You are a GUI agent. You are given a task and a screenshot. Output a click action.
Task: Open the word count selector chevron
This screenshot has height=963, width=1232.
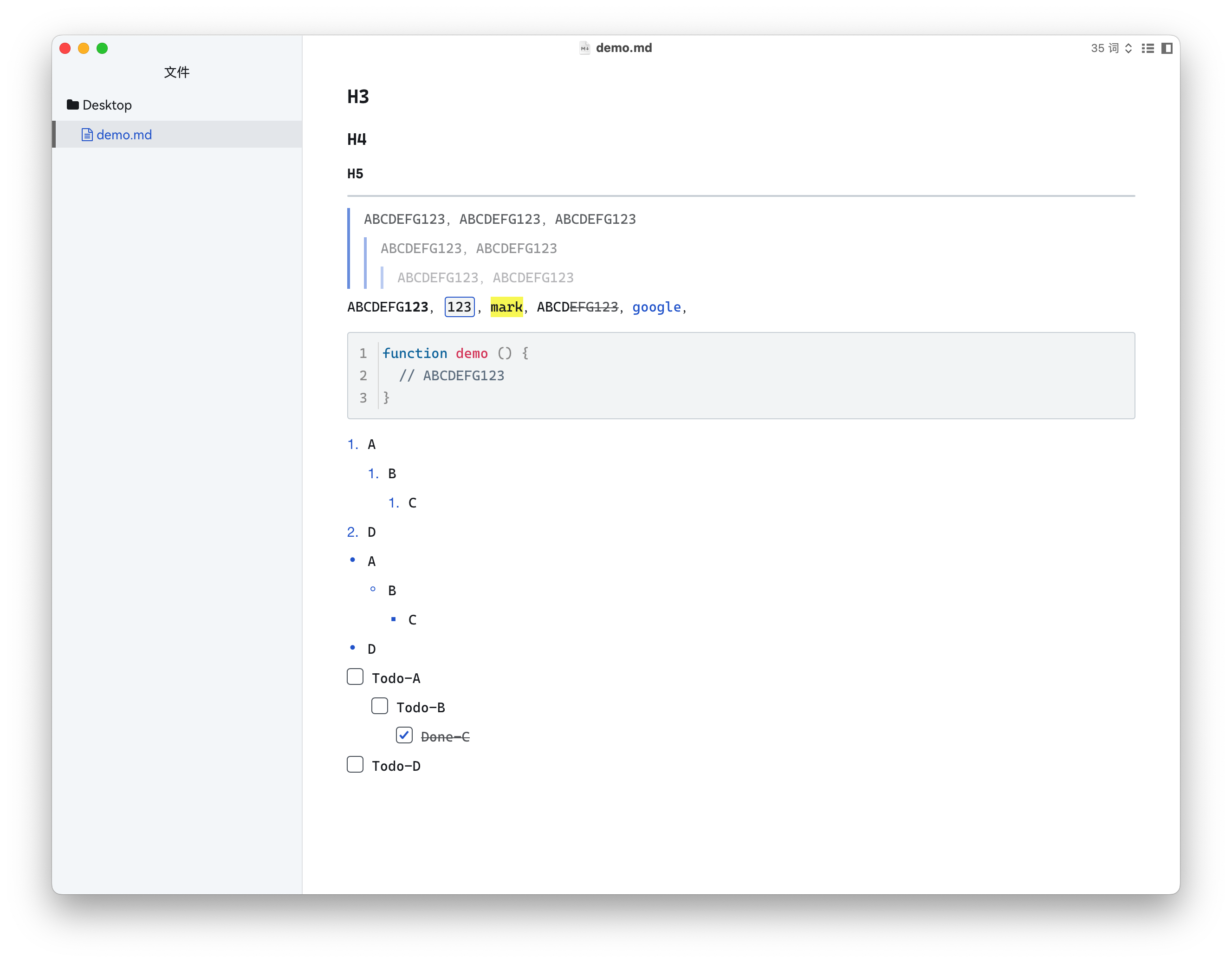pos(1129,48)
